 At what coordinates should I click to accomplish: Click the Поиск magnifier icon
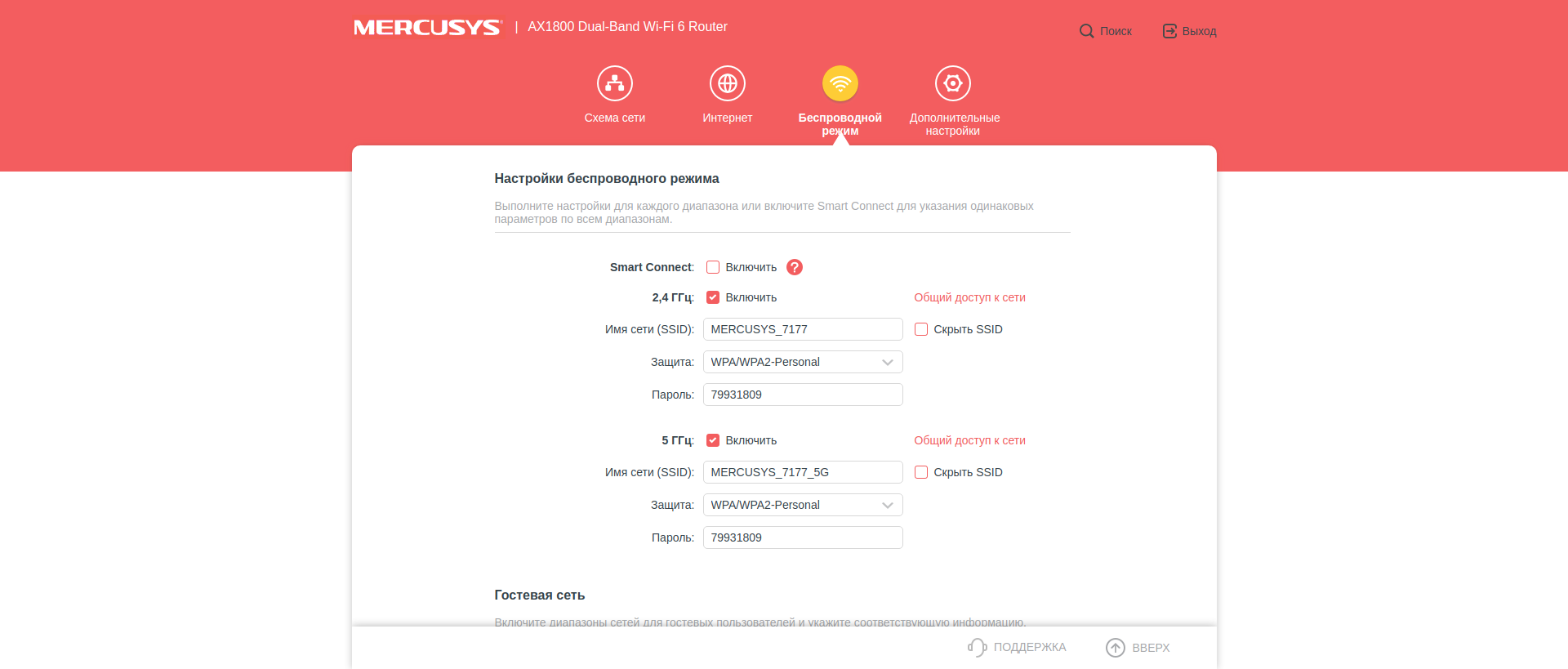(x=1086, y=31)
